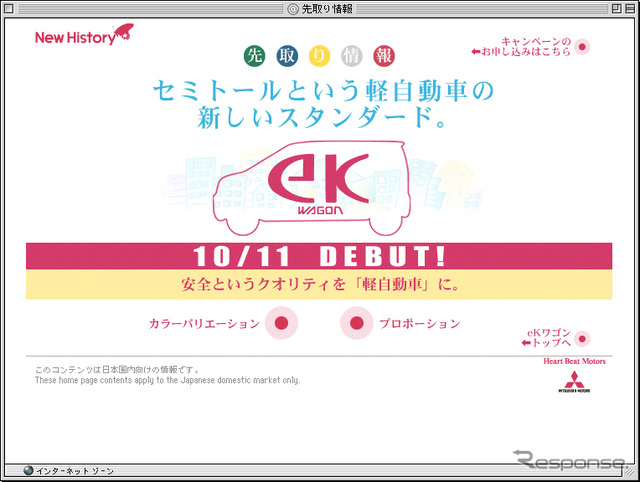
Task: Click the text このコンテンツは日本国内向けの情報です。
Action: point(118,370)
